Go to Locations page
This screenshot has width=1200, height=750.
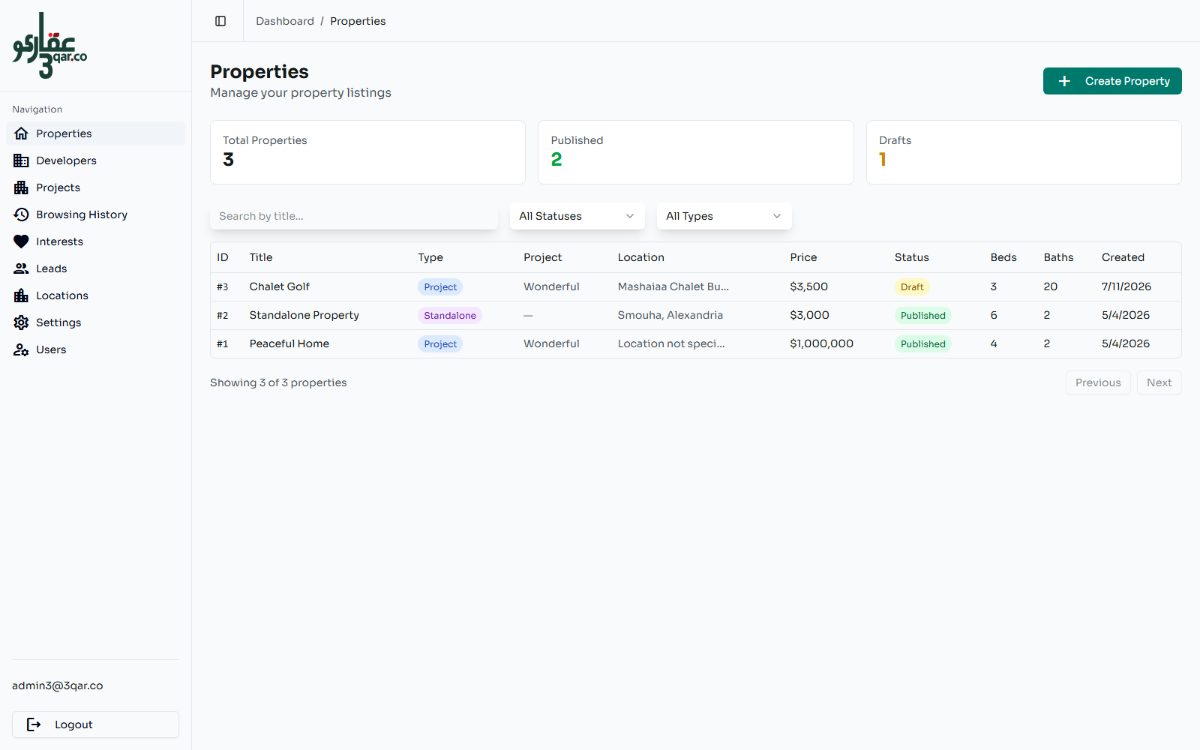tap(96, 295)
